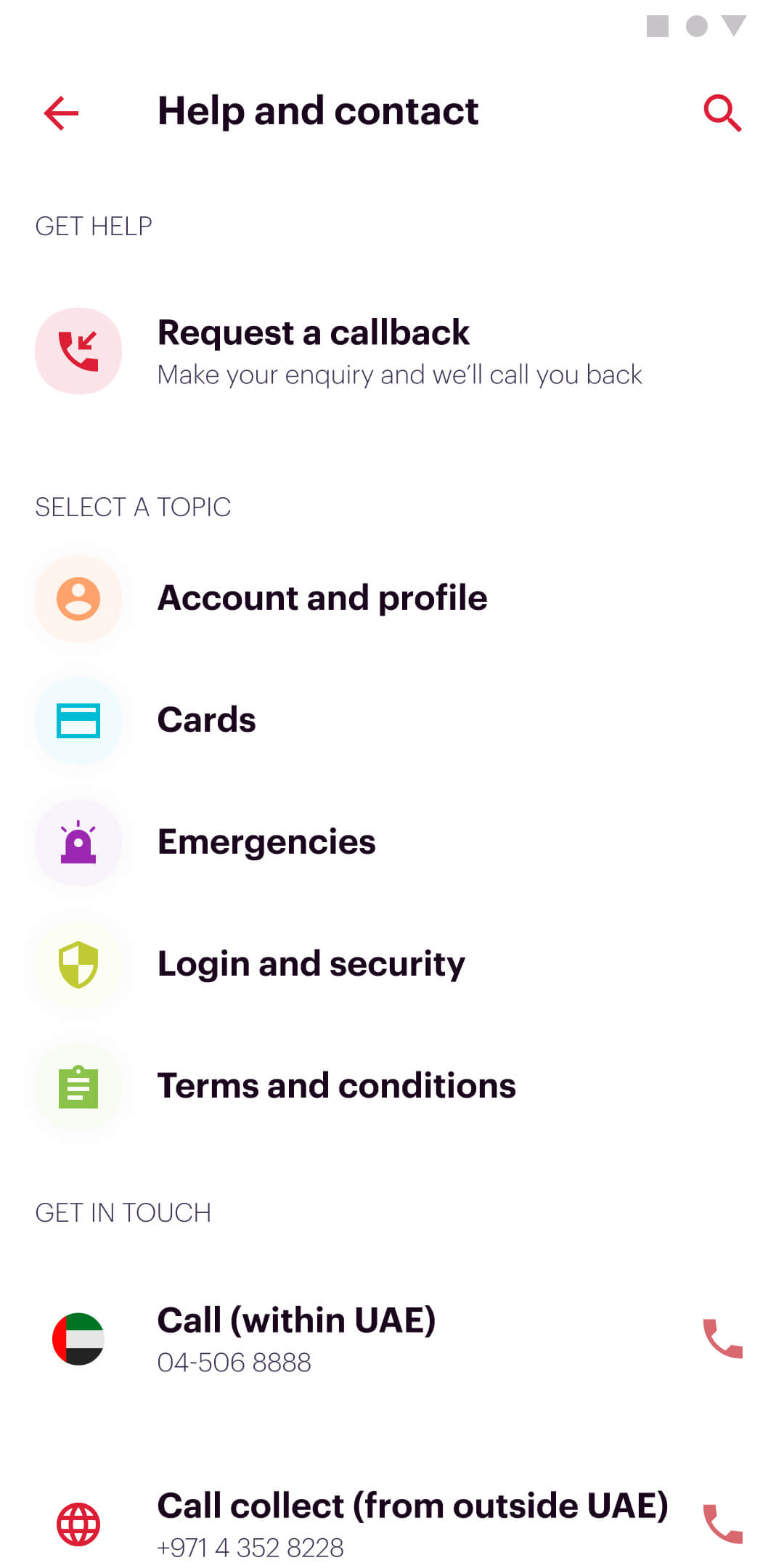784x1568 pixels.
Task: Tap the 04-506 8888 number
Action: tap(234, 1363)
